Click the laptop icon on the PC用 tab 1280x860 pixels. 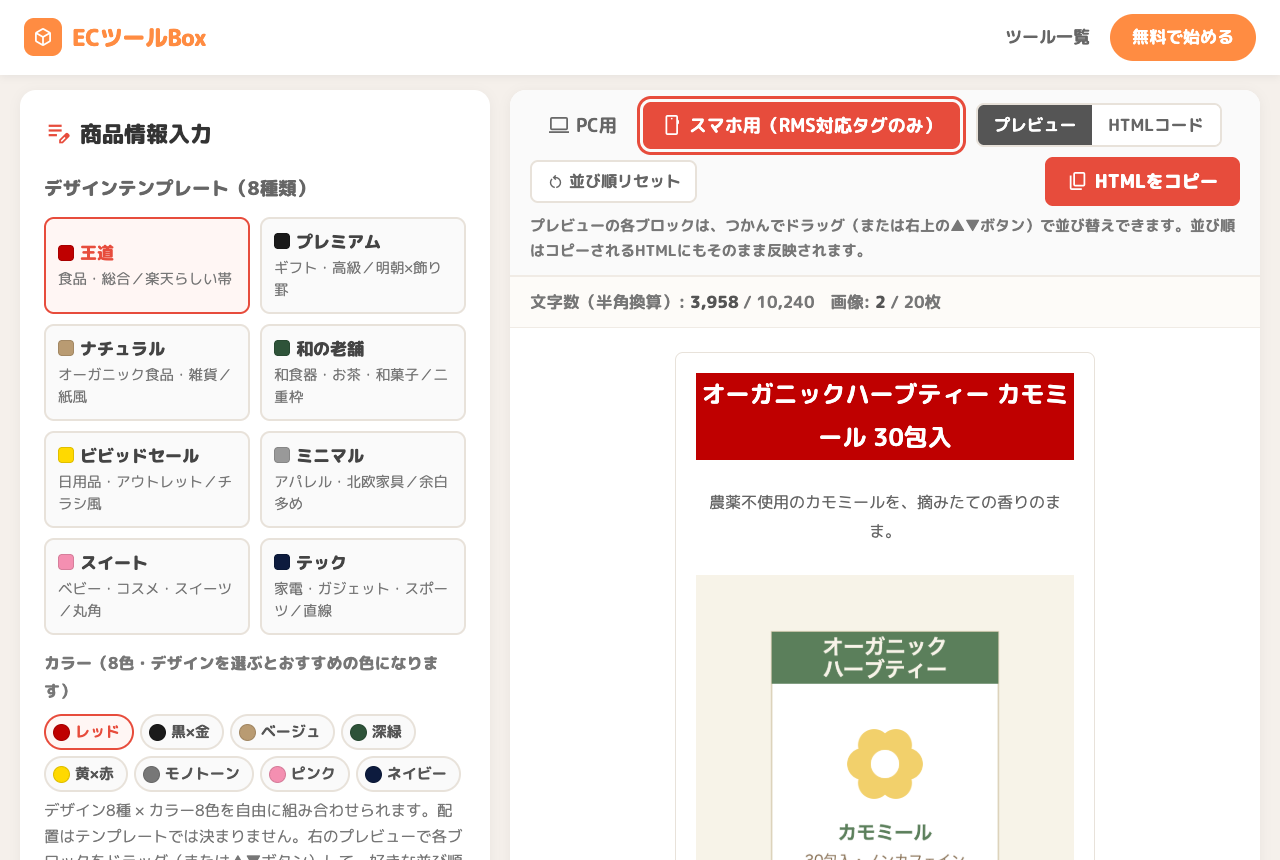pyautogui.click(x=559, y=125)
